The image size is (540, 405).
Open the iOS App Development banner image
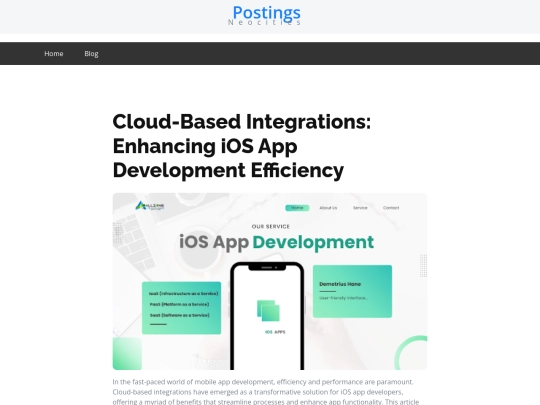(x=270, y=281)
